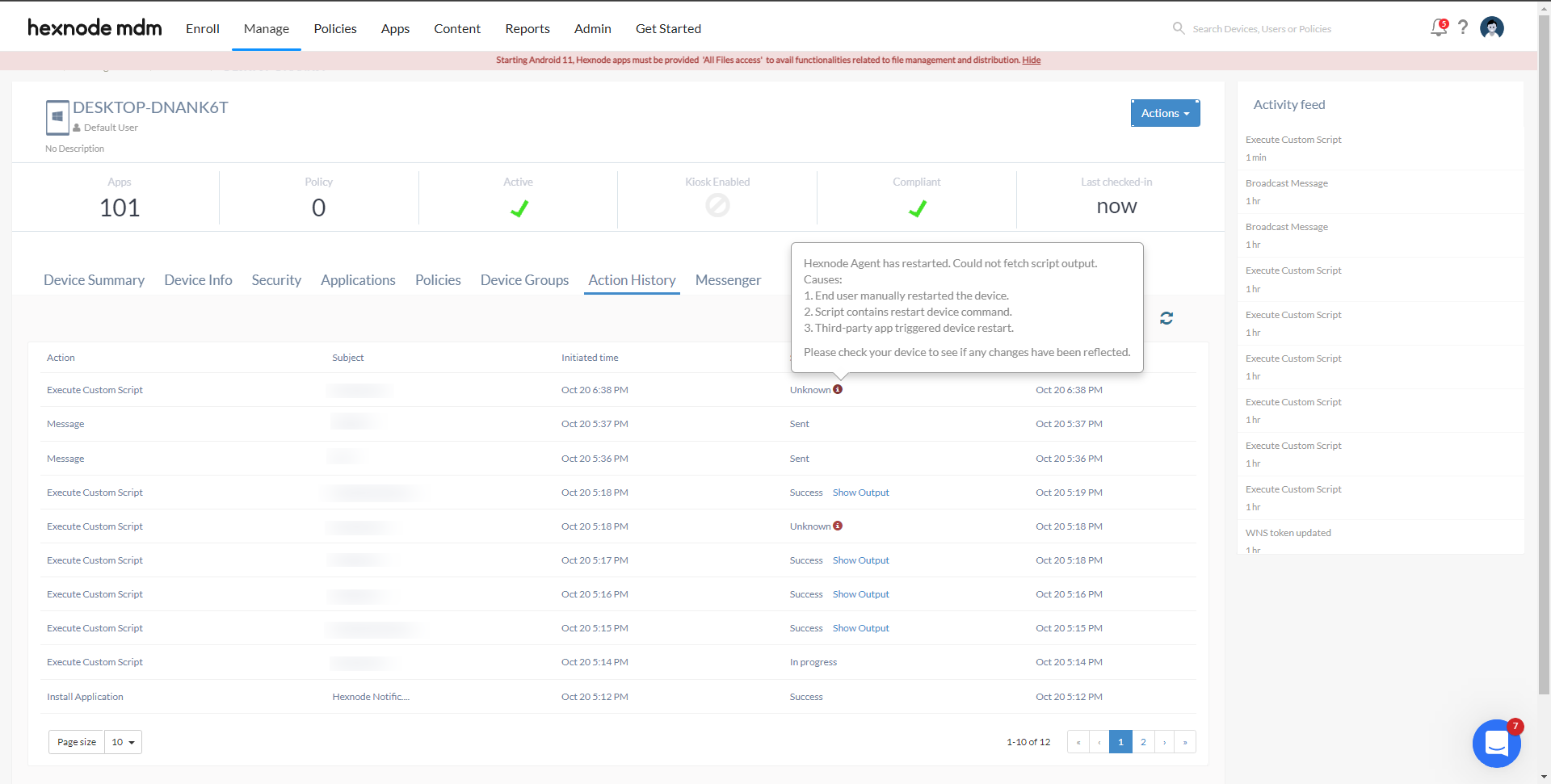Click the Default User label
The width and height of the screenshot is (1551, 784).
pyautogui.click(x=111, y=128)
